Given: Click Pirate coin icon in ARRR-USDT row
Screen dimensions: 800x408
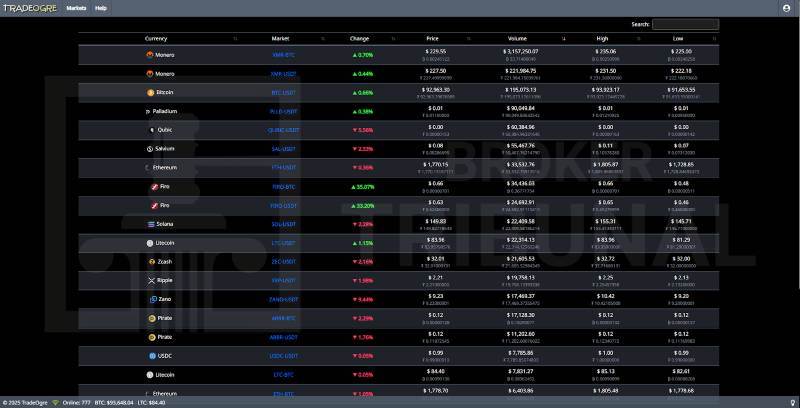Looking at the screenshot, I should point(152,337).
